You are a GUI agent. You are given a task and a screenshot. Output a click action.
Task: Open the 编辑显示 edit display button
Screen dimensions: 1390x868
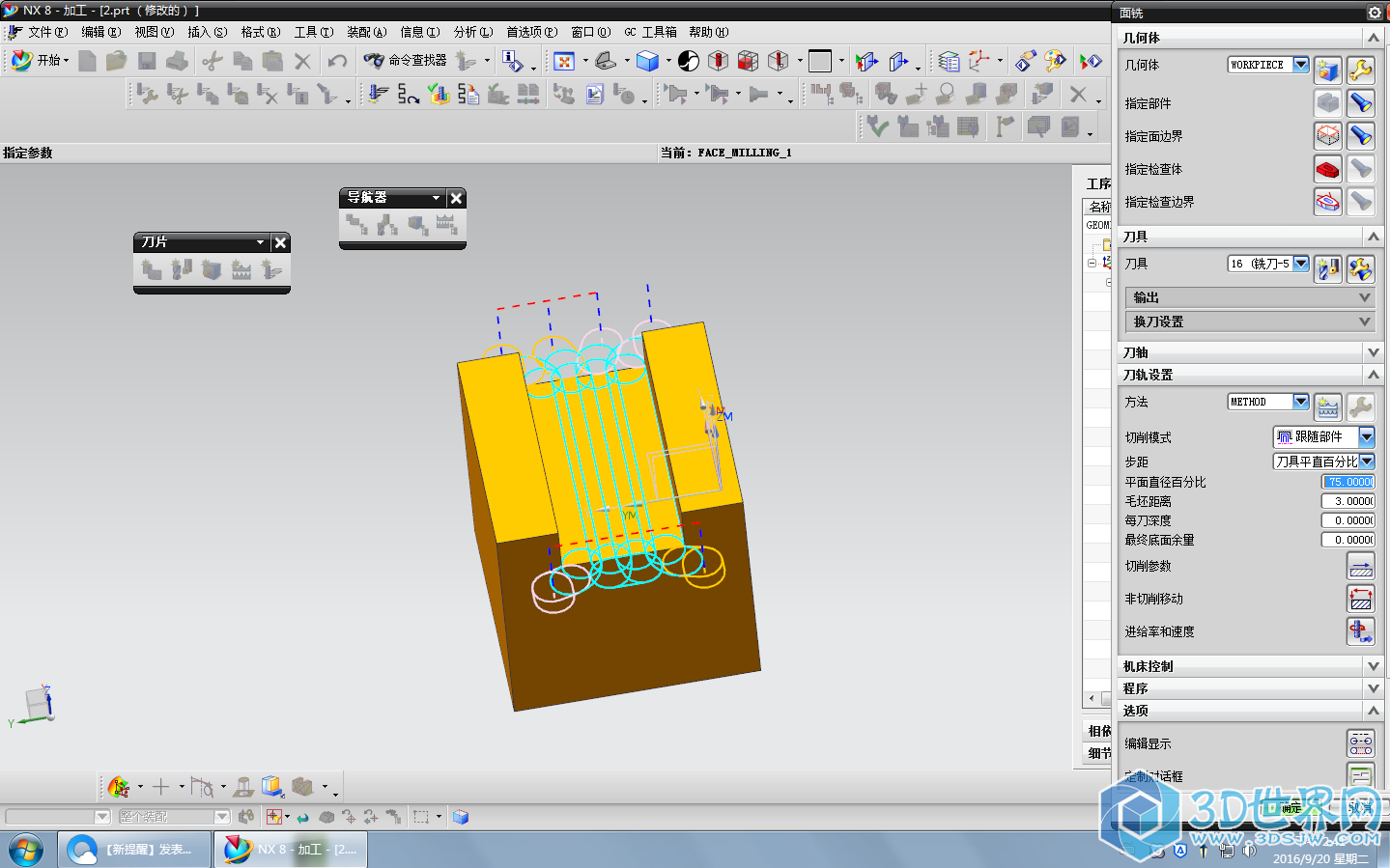pyautogui.click(x=1361, y=743)
